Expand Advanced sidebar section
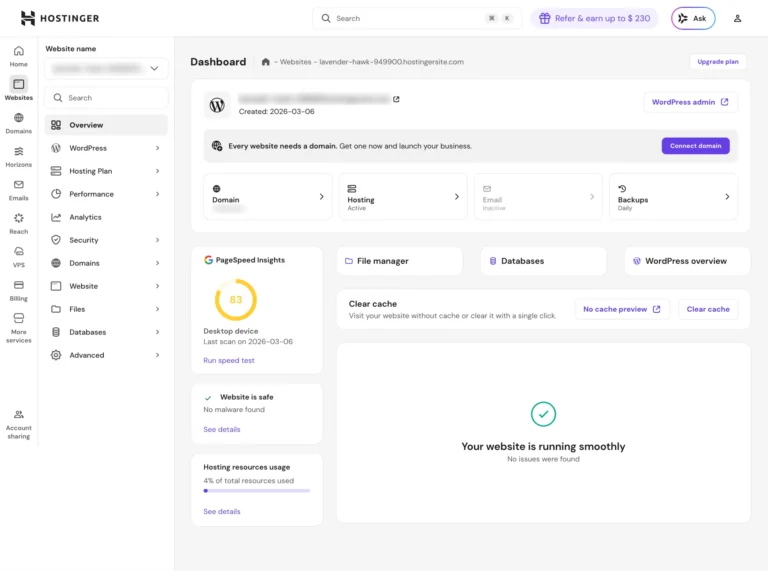 click(106, 355)
